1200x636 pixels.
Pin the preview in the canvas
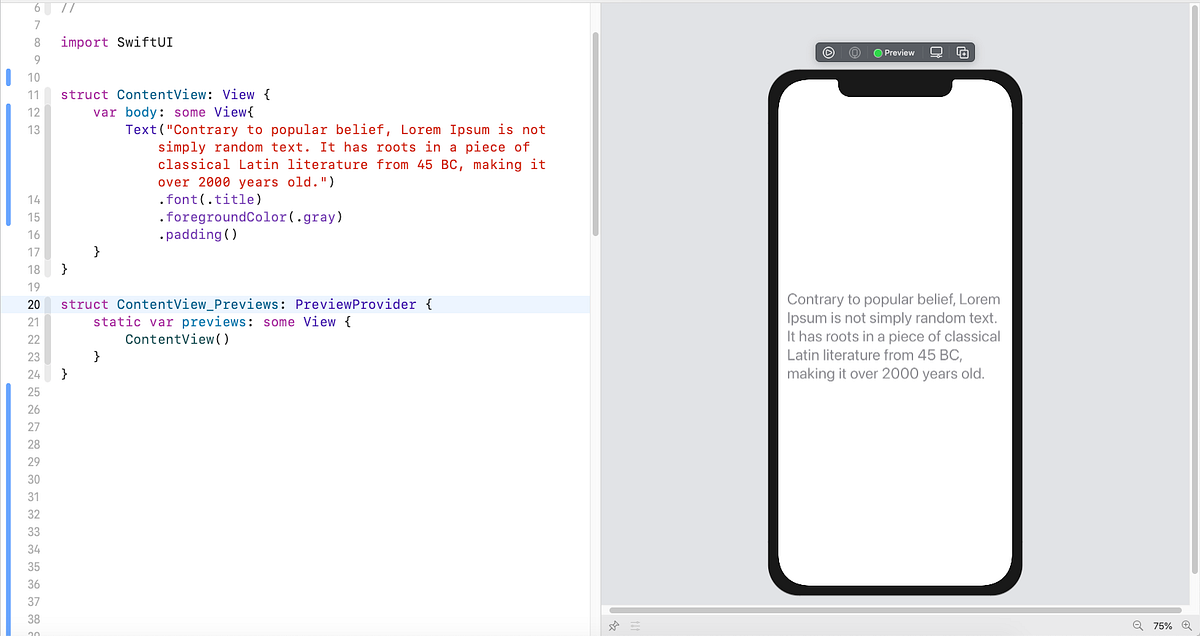[x=613, y=625]
